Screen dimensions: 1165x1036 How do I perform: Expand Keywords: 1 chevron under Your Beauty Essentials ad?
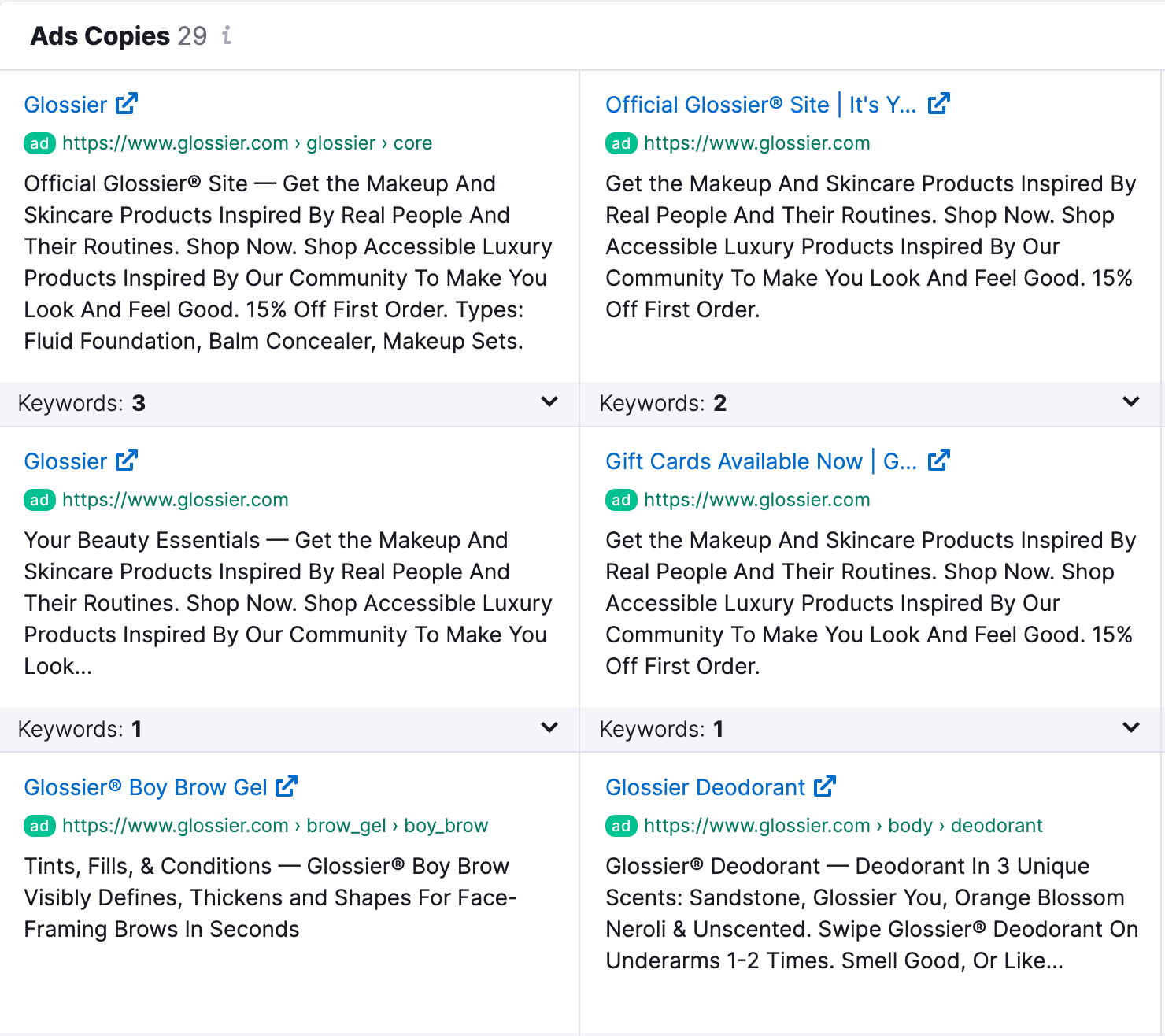click(549, 728)
